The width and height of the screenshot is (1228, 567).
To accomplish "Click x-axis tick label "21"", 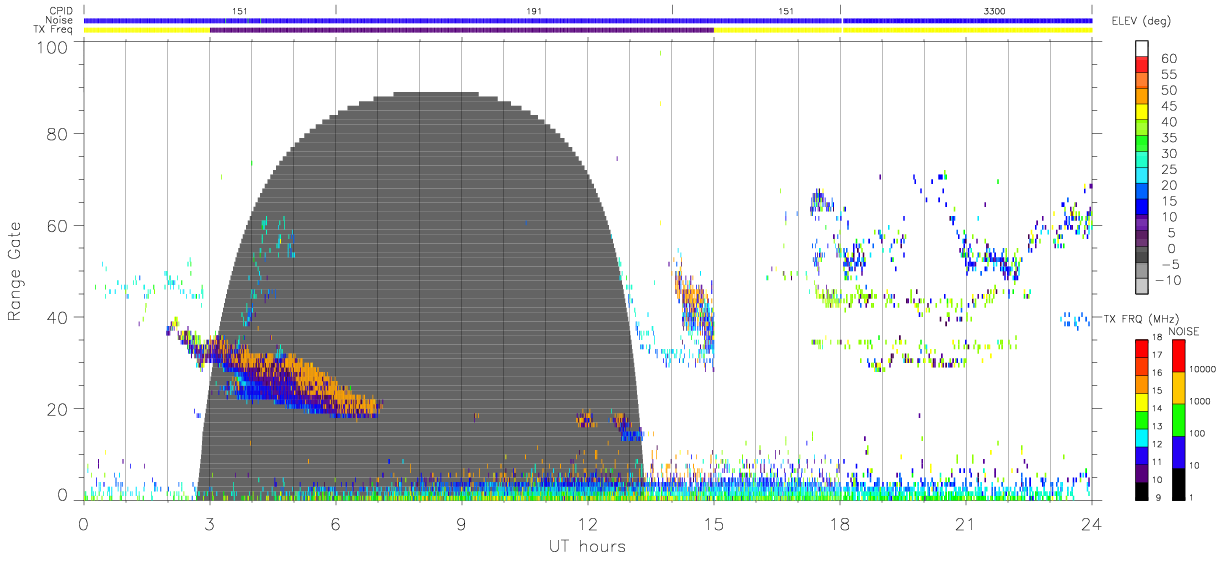I will pyautogui.click(x=965, y=524).
